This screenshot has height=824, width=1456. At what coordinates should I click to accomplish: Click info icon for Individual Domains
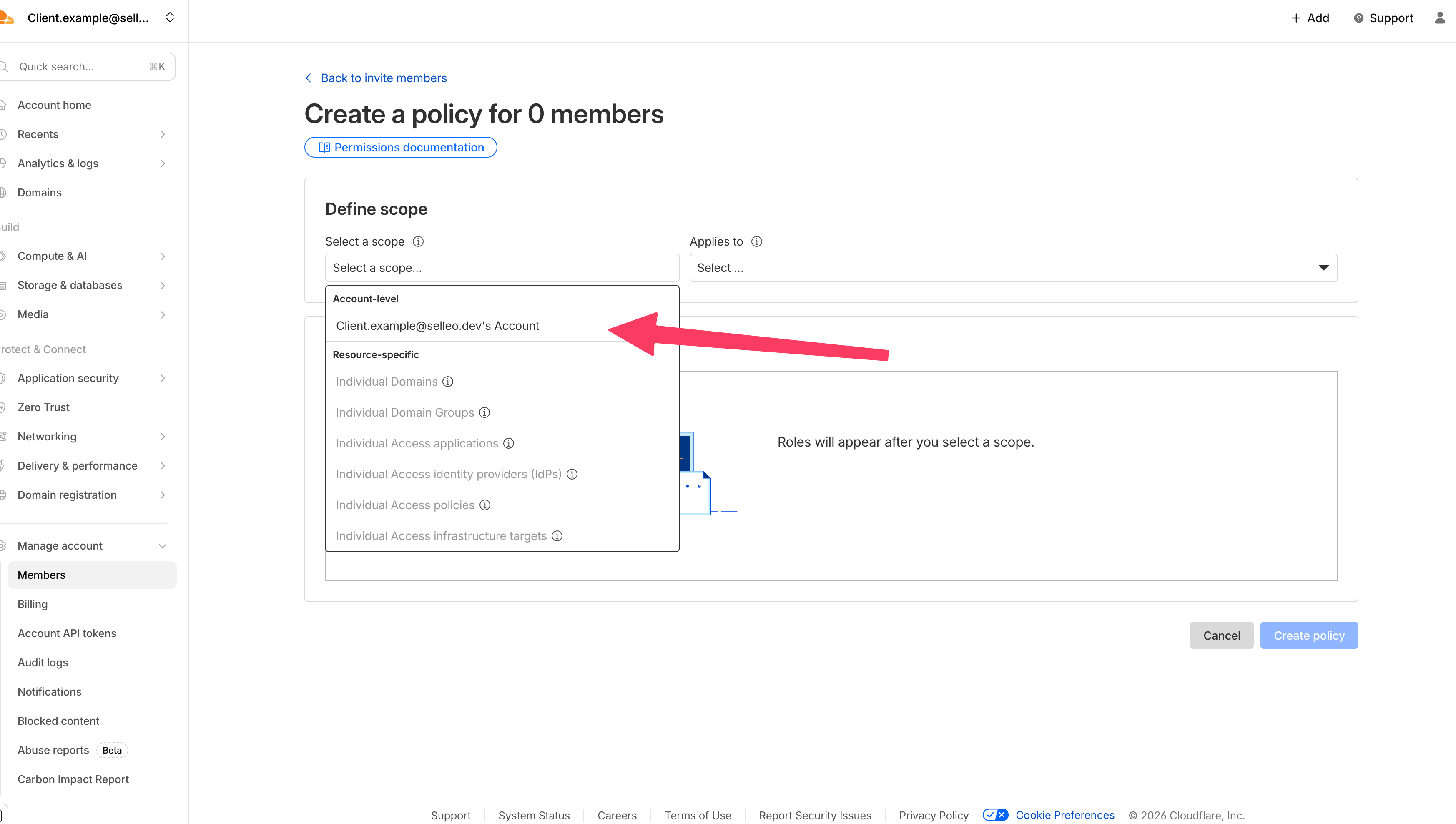(x=448, y=382)
